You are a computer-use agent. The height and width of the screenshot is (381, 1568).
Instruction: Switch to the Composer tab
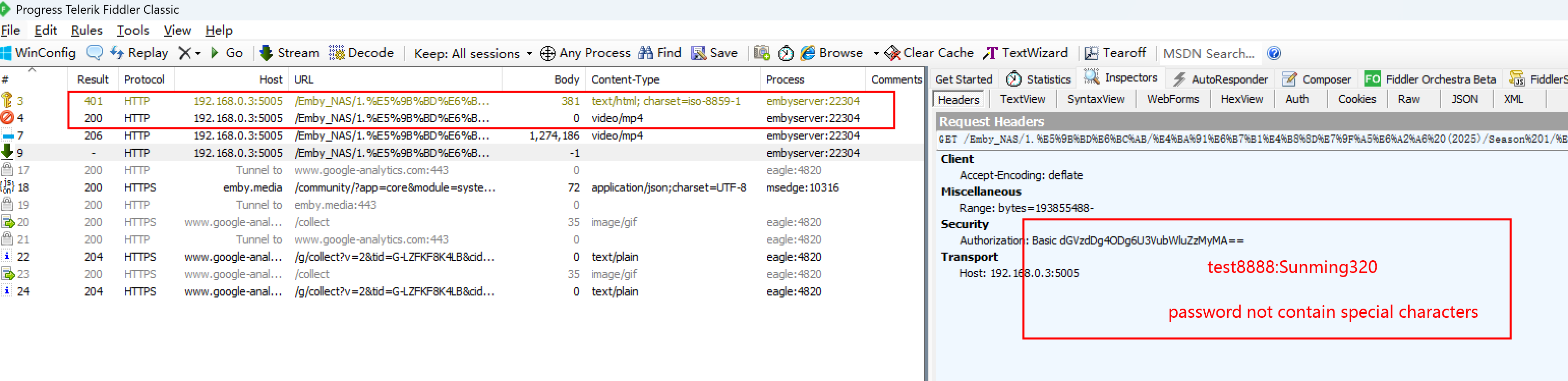1317,79
